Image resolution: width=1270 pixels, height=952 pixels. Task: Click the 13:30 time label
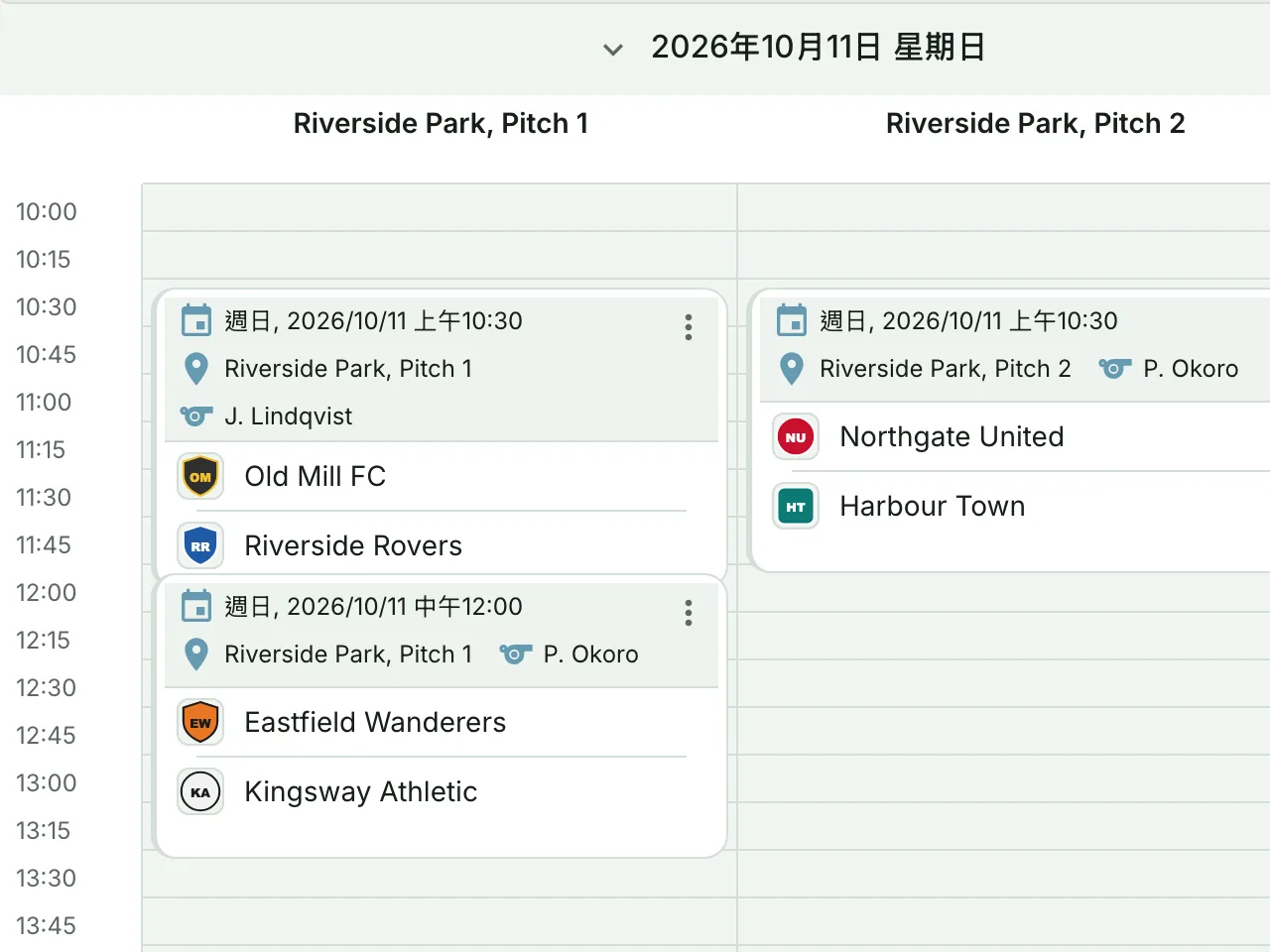click(46, 878)
